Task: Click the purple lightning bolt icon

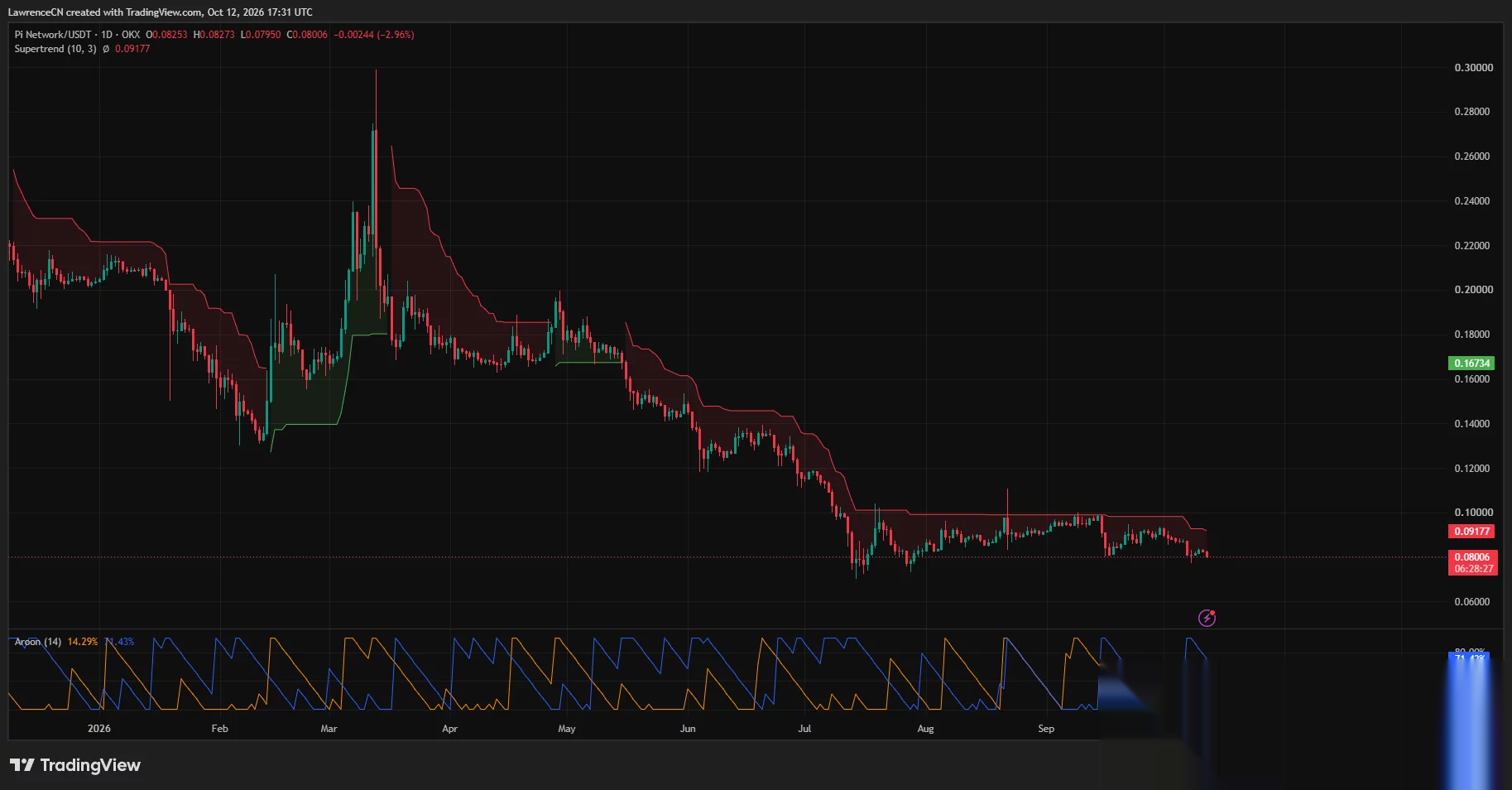Action: tap(1207, 618)
